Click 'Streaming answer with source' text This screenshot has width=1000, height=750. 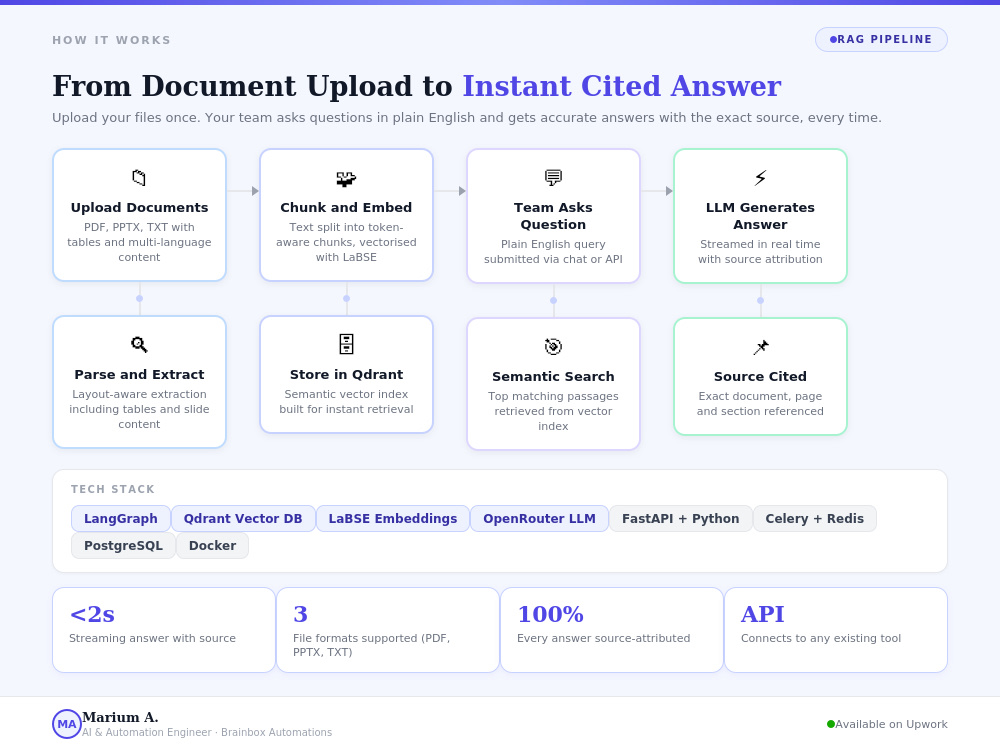click(152, 638)
